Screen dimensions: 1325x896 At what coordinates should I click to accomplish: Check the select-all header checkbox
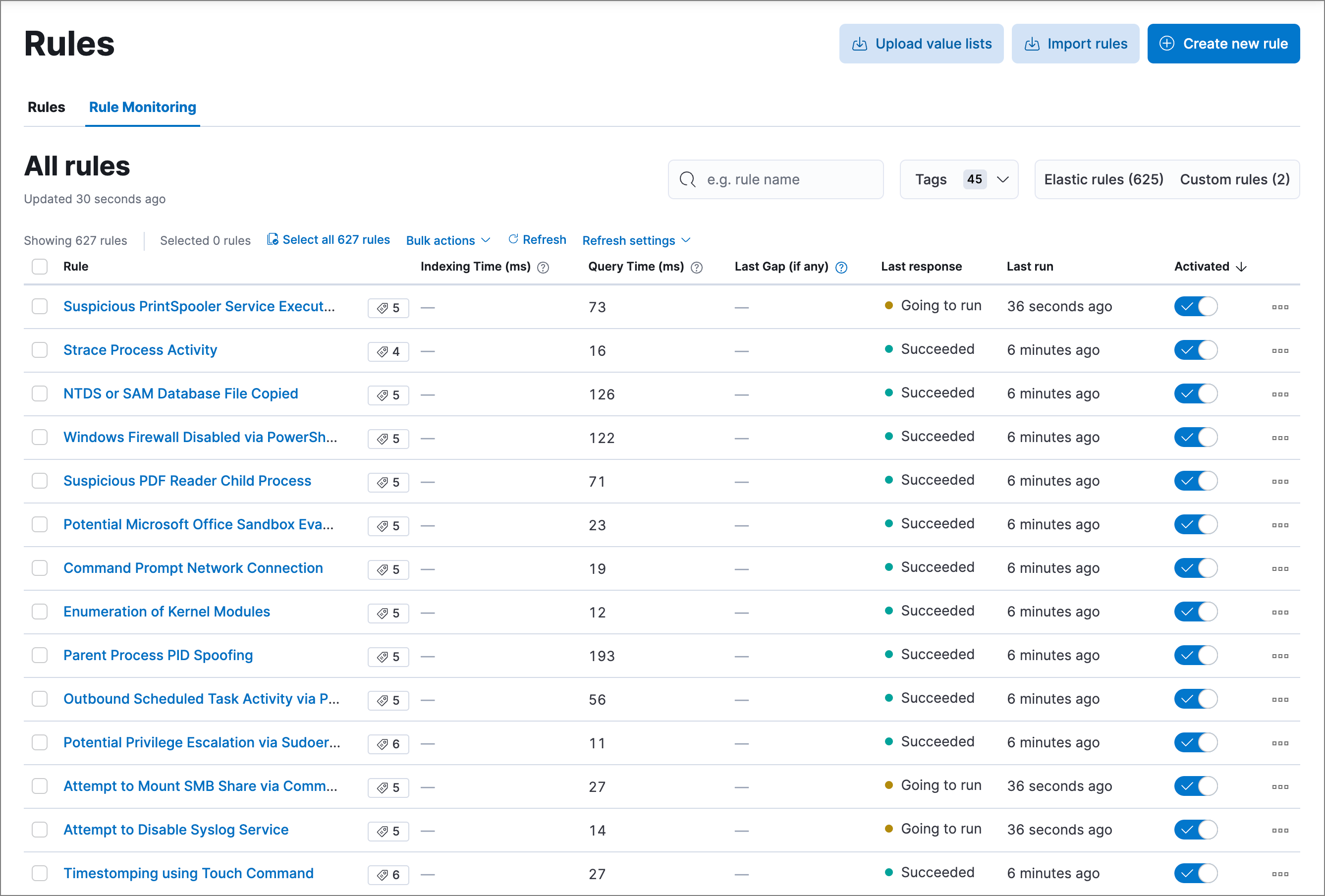tap(39, 266)
